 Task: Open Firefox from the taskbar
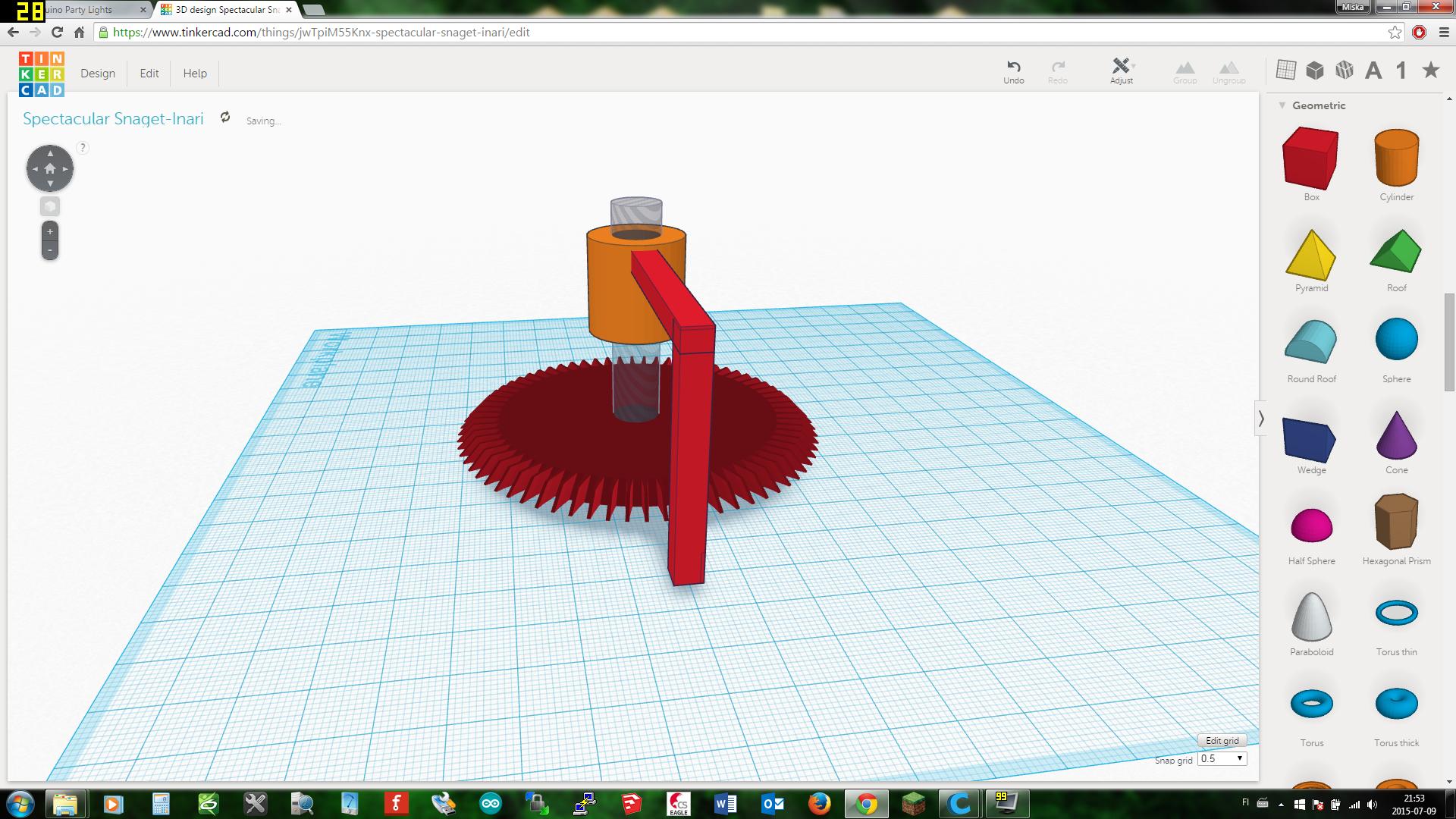click(x=819, y=804)
